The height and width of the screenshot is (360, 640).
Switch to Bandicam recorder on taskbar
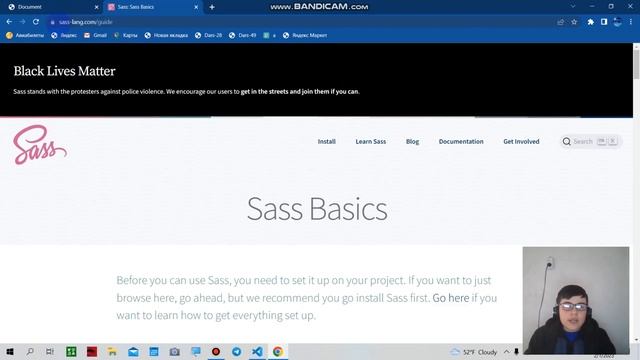pyautogui.click(x=216, y=351)
